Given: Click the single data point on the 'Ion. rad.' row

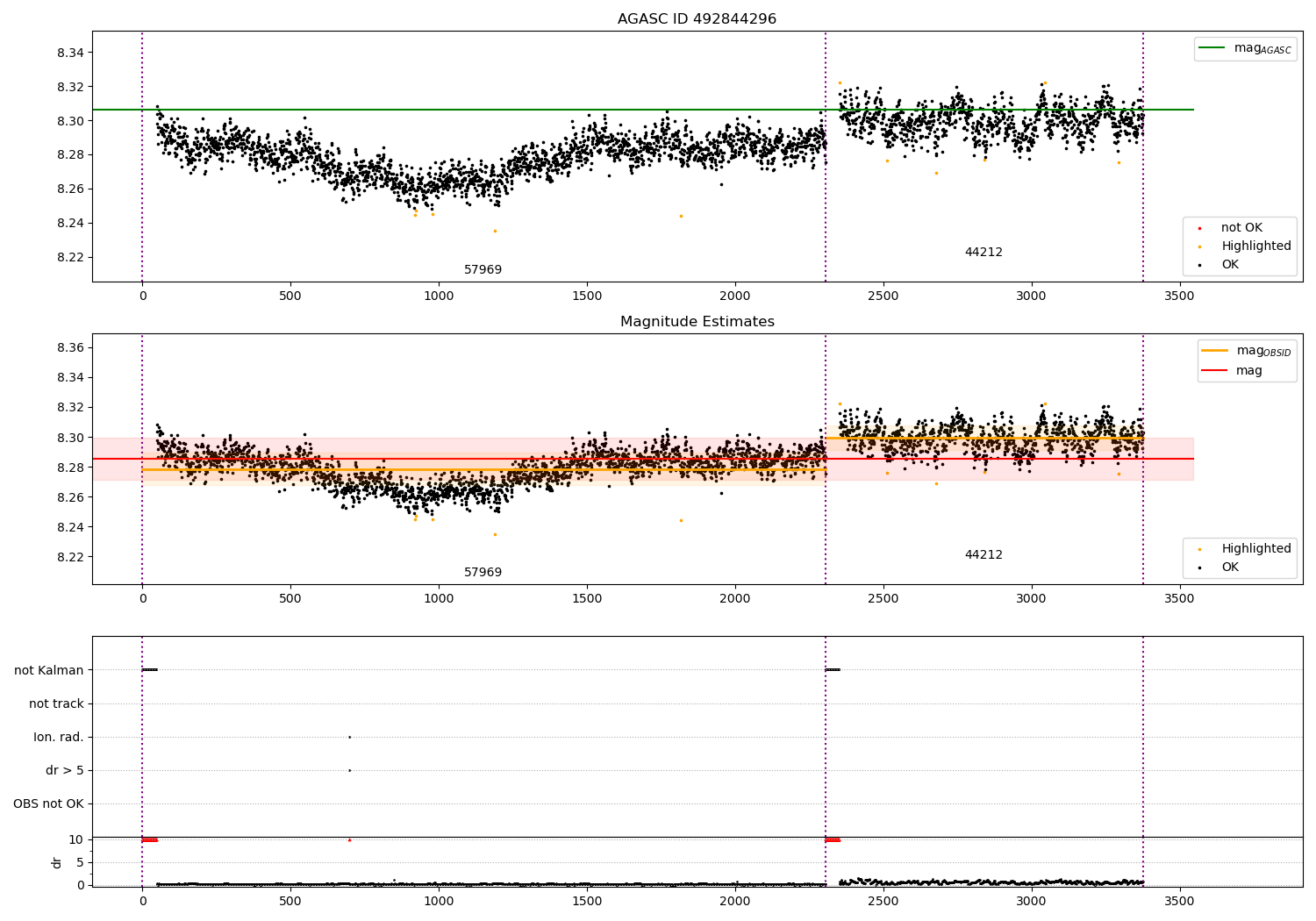Looking at the screenshot, I should [x=349, y=737].
